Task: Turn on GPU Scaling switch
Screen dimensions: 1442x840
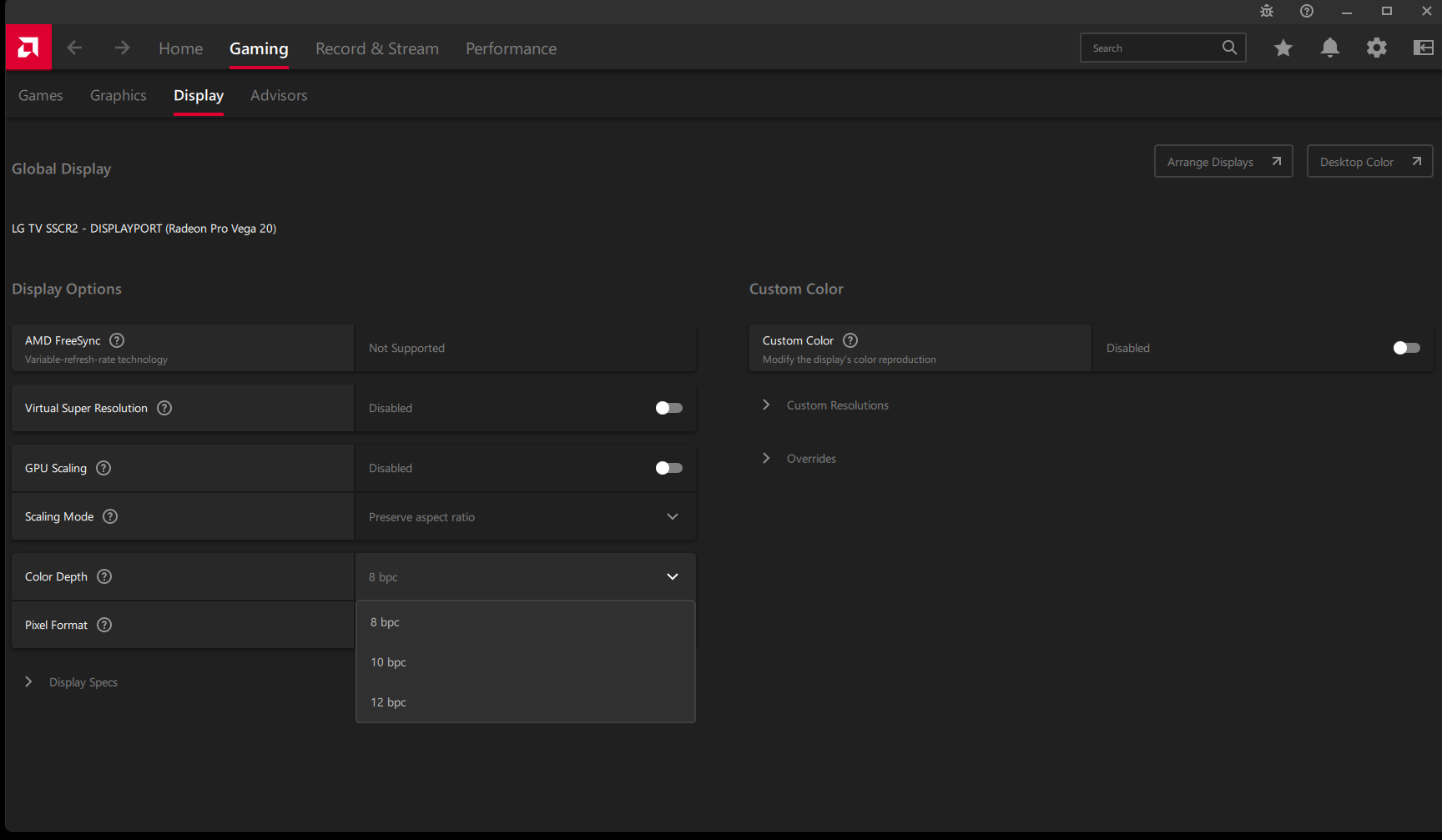Action: pyautogui.click(x=668, y=468)
